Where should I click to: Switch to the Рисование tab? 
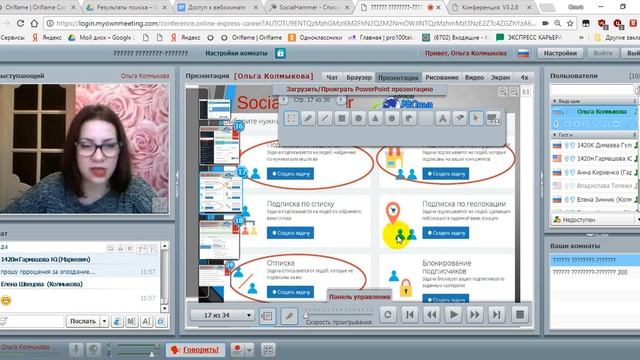(x=442, y=77)
